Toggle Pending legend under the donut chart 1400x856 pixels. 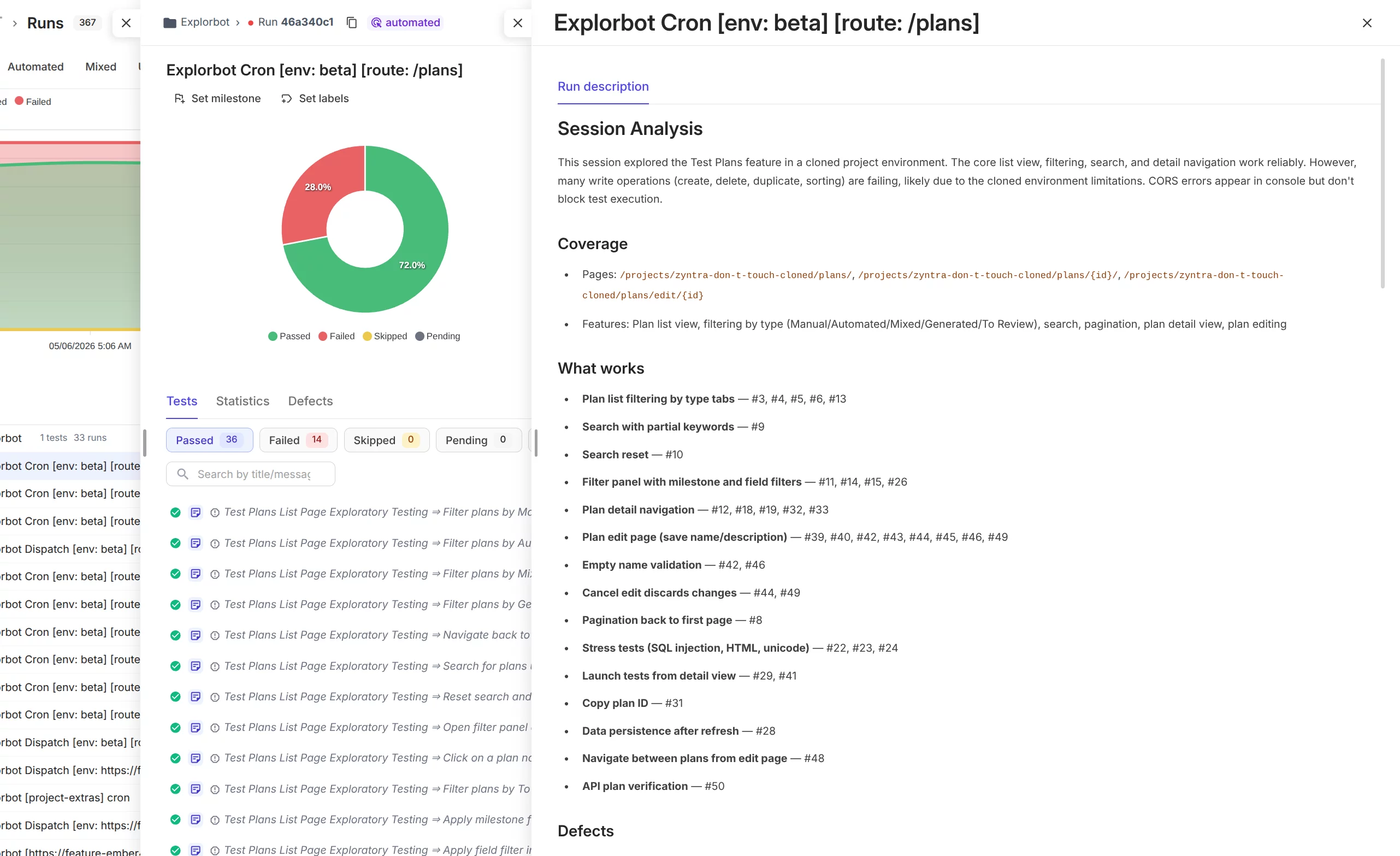pyautogui.click(x=438, y=336)
